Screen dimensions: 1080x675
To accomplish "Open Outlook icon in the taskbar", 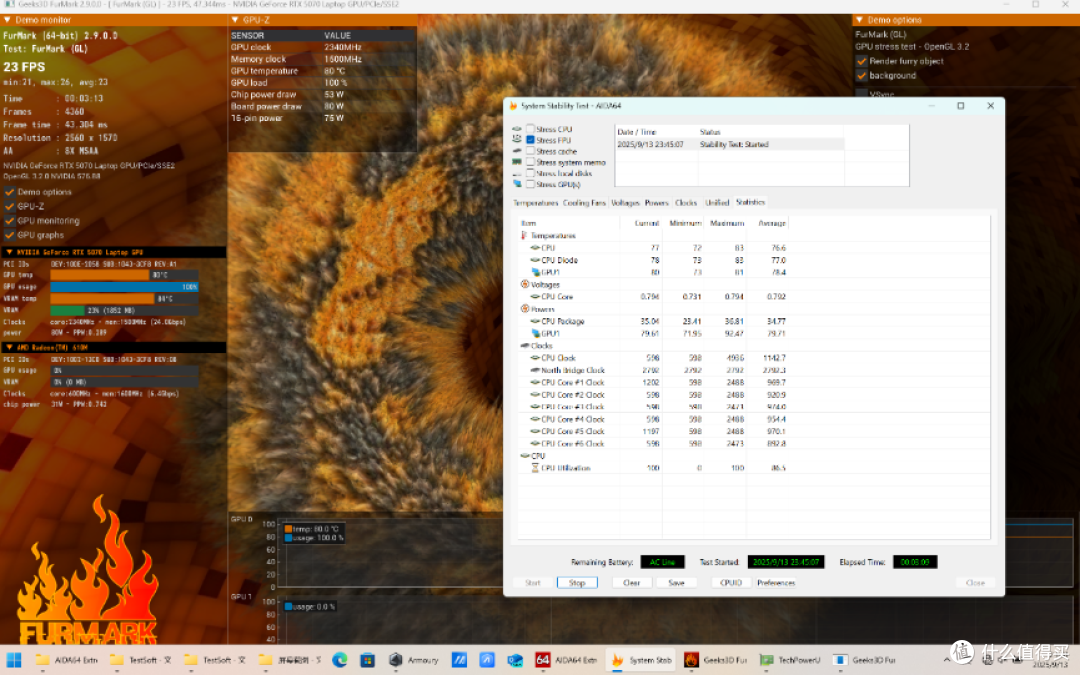I will pos(515,660).
